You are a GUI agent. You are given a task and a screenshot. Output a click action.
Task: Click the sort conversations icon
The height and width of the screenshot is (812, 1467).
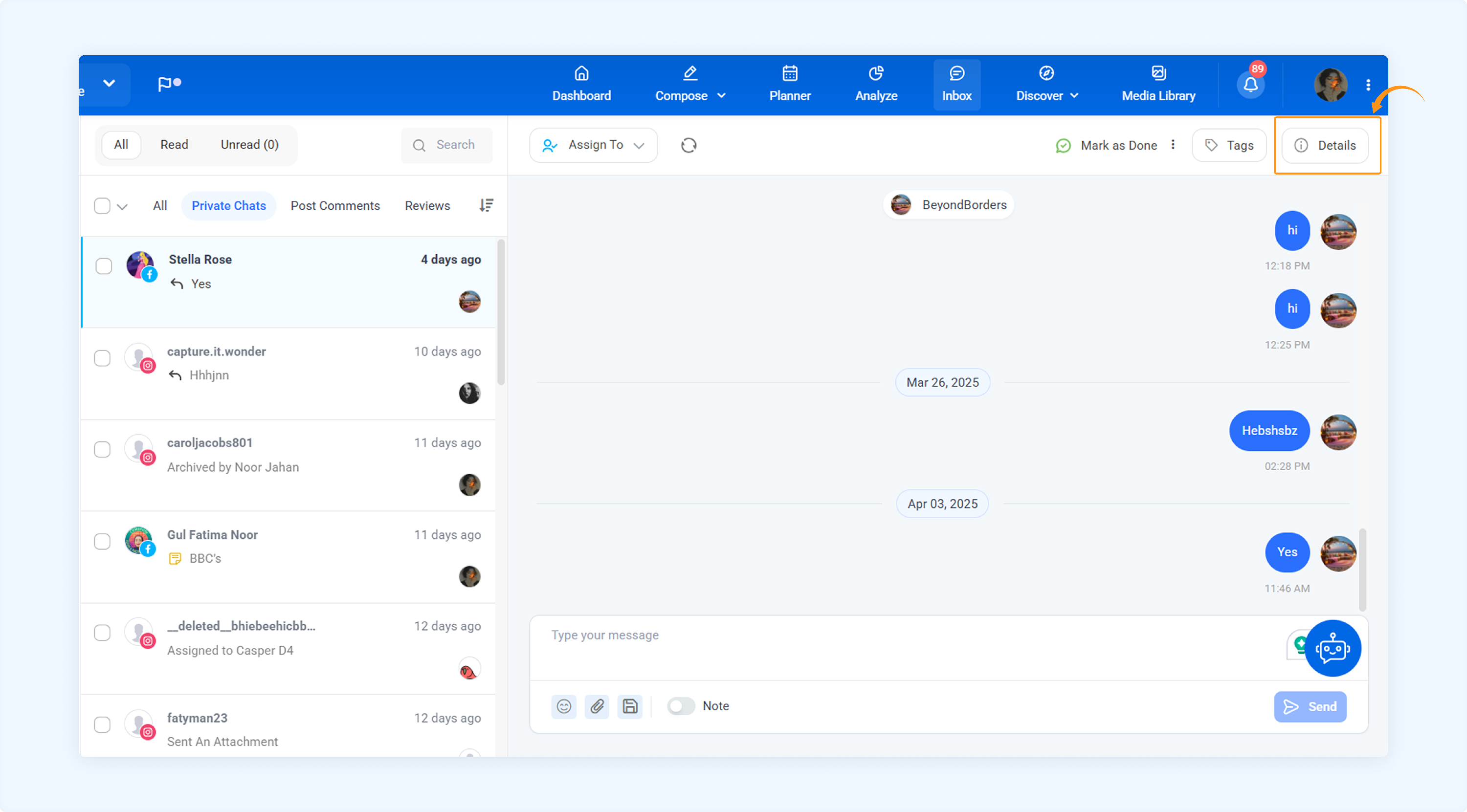point(486,205)
